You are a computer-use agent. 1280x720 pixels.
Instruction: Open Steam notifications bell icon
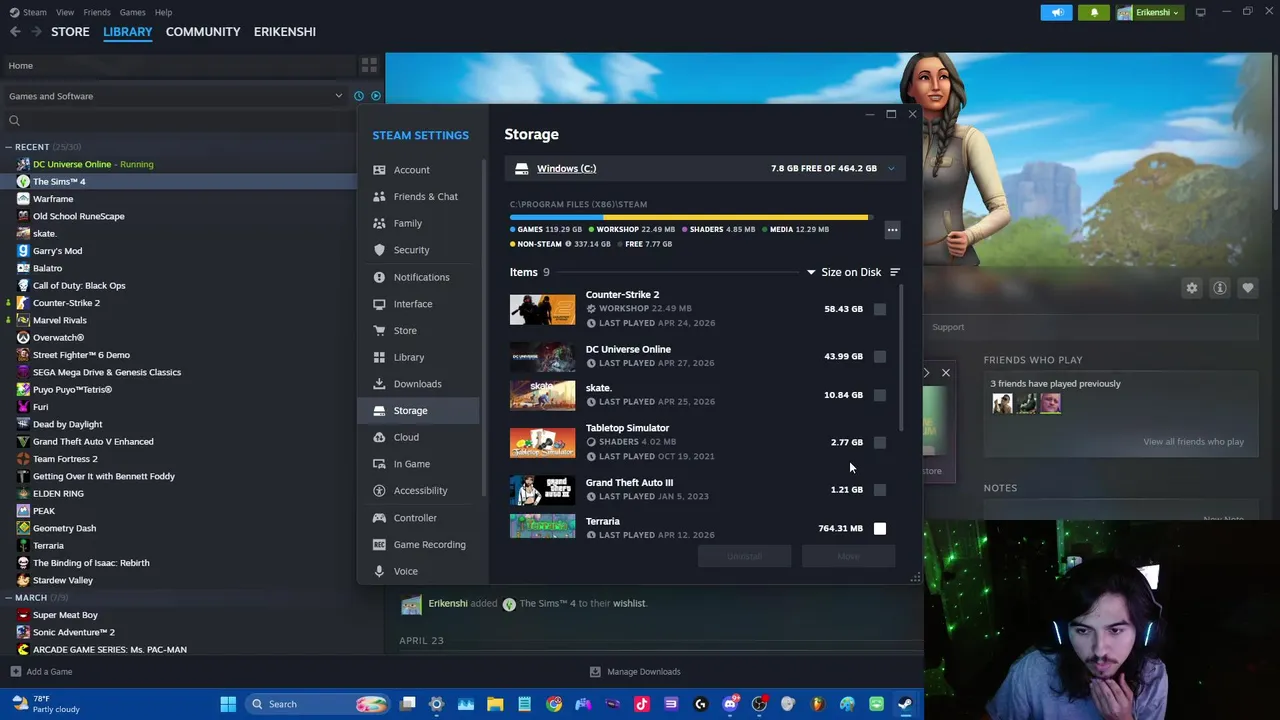1094,12
